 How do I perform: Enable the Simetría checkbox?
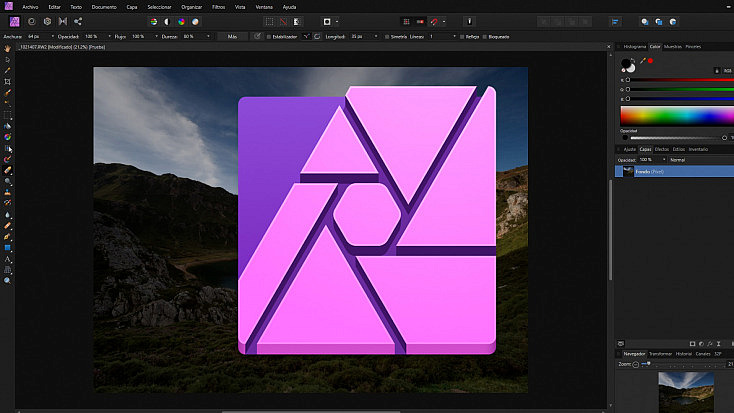387,37
